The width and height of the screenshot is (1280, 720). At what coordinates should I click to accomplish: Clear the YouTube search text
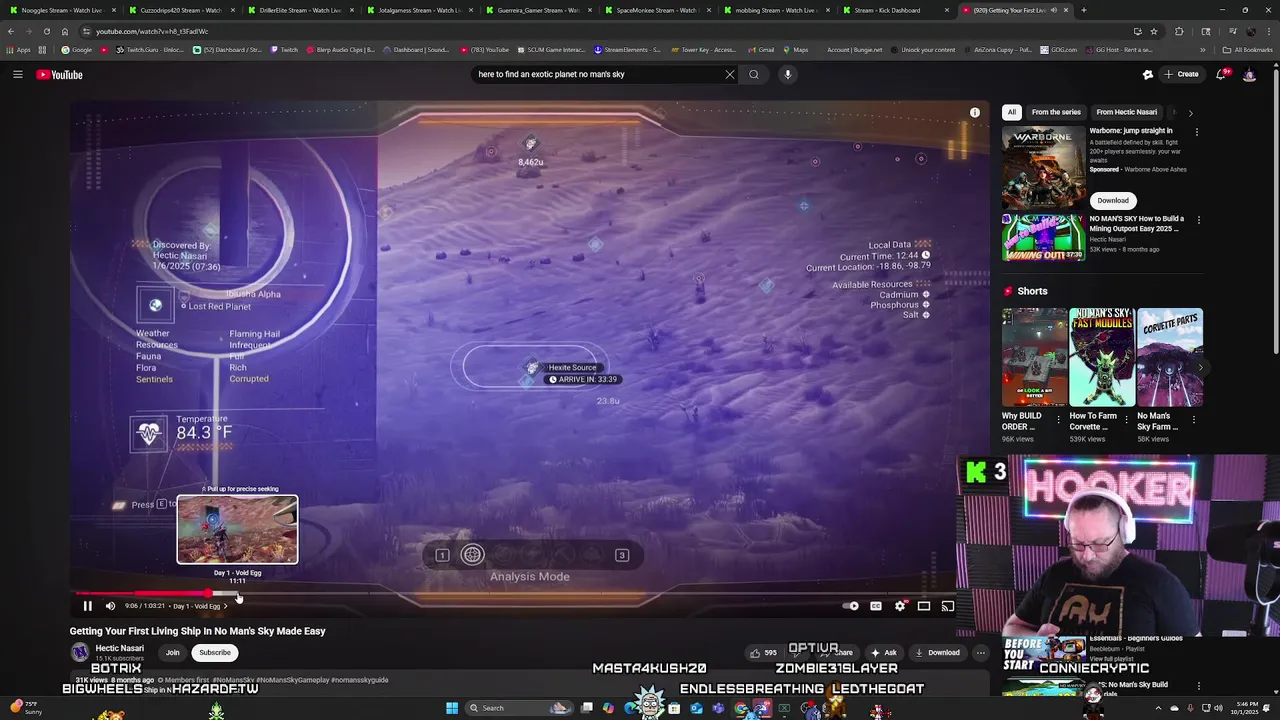(730, 74)
